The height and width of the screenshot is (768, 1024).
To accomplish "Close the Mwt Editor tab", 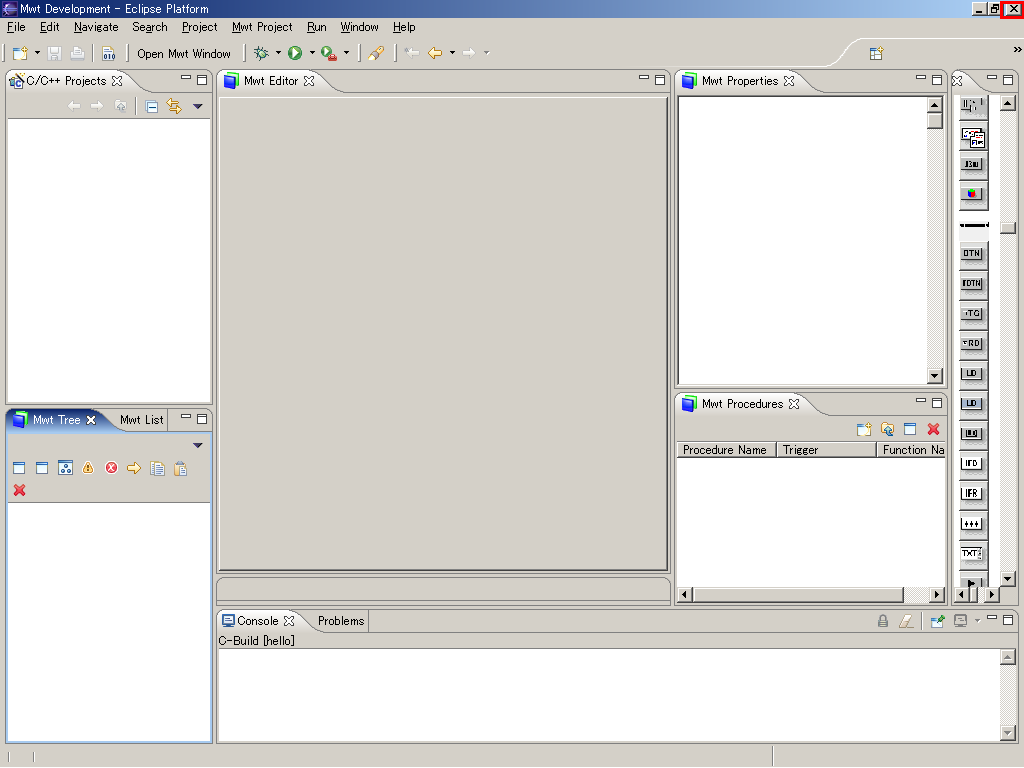I will point(309,81).
